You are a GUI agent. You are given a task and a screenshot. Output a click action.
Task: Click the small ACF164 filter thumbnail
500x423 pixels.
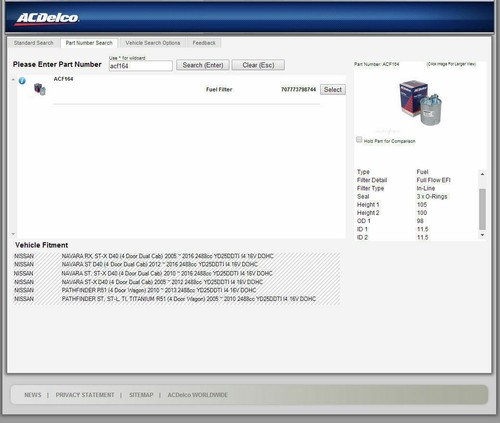tap(40, 89)
